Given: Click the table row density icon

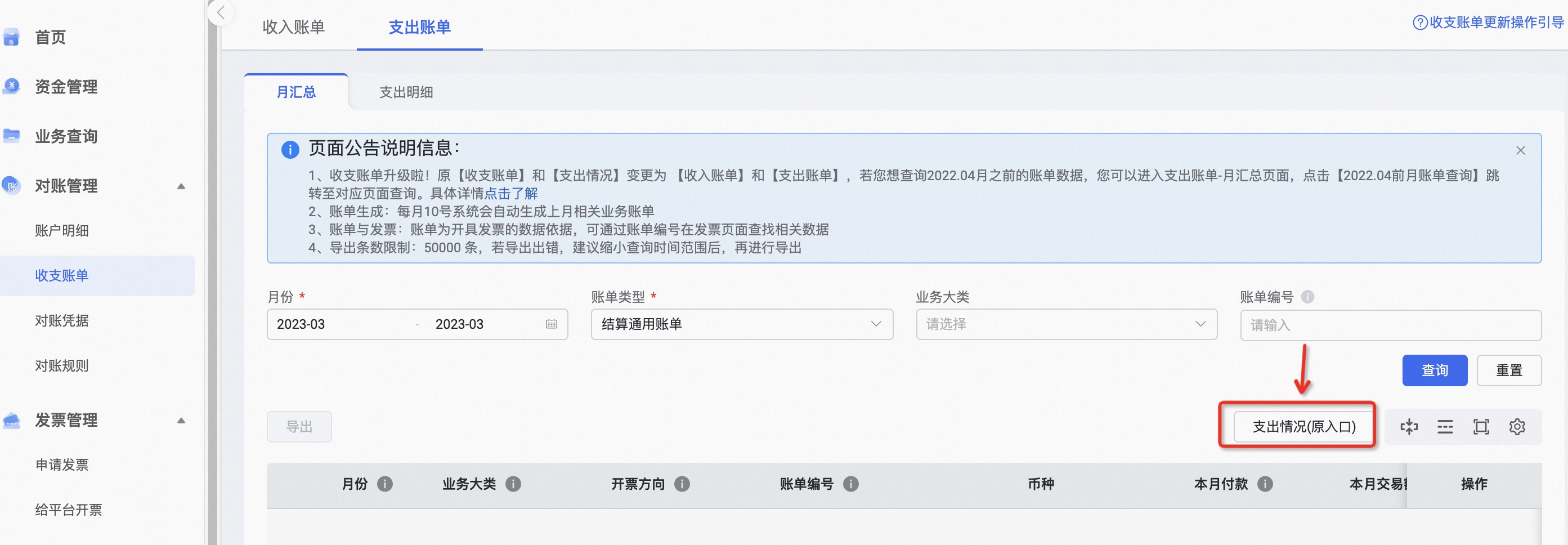Looking at the screenshot, I should tap(1444, 427).
